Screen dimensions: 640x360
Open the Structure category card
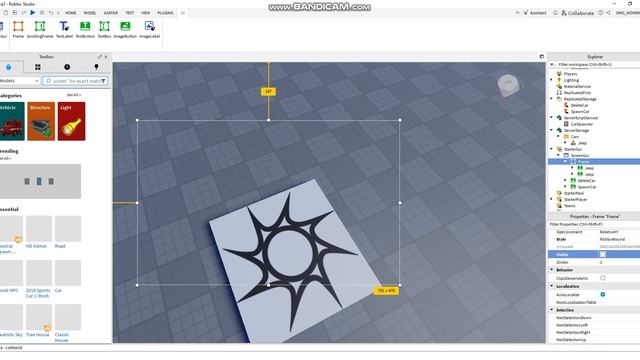(x=41, y=121)
